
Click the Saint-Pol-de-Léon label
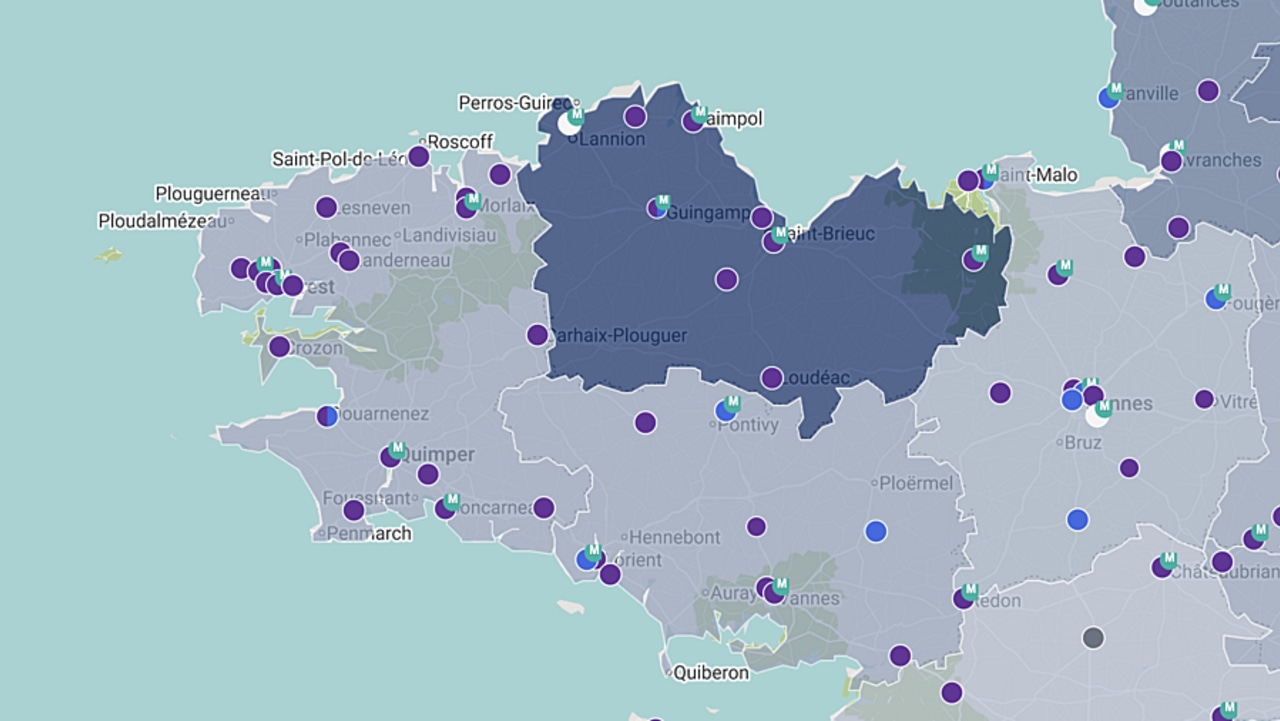click(x=338, y=159)
